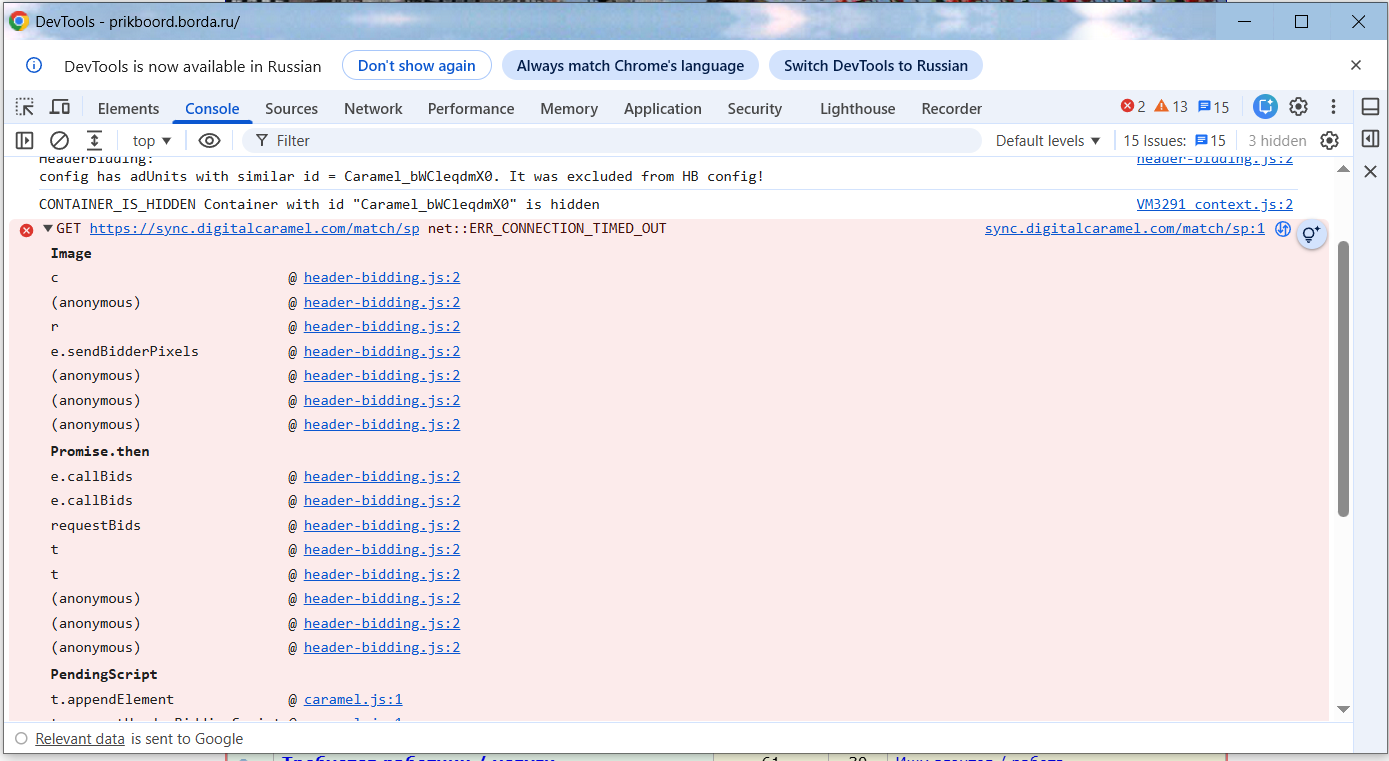Open console settings gear beside hidden count

tap(1329, 141)
